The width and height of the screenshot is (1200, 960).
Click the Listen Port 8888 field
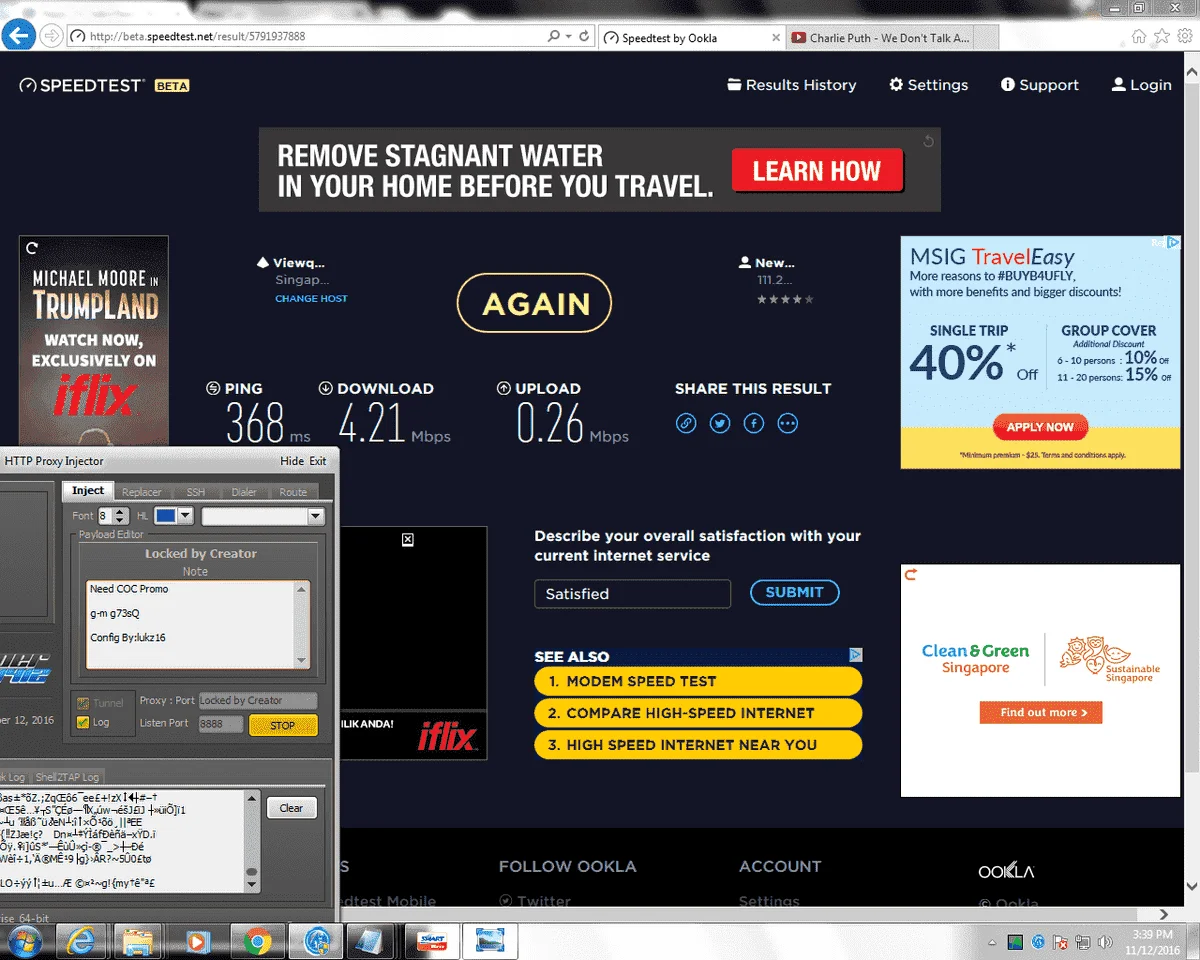221,723
